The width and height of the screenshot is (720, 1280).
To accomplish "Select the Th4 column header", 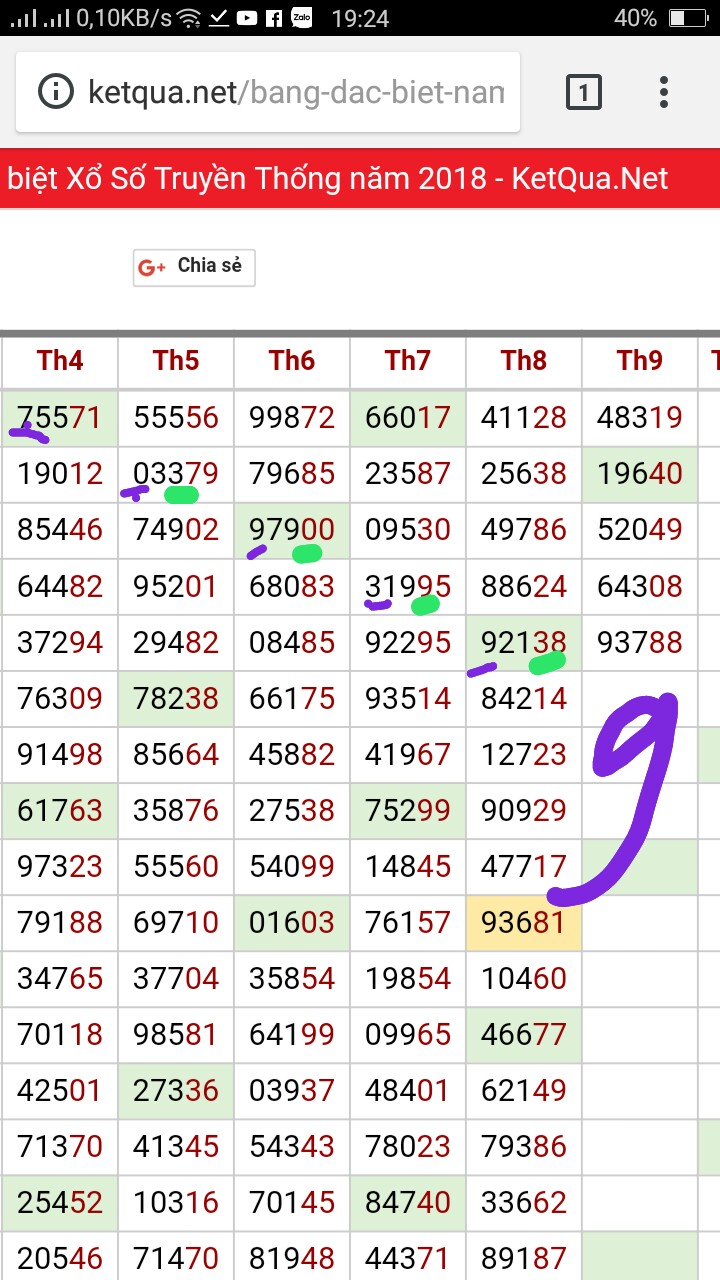I will (x=60, y=361).
